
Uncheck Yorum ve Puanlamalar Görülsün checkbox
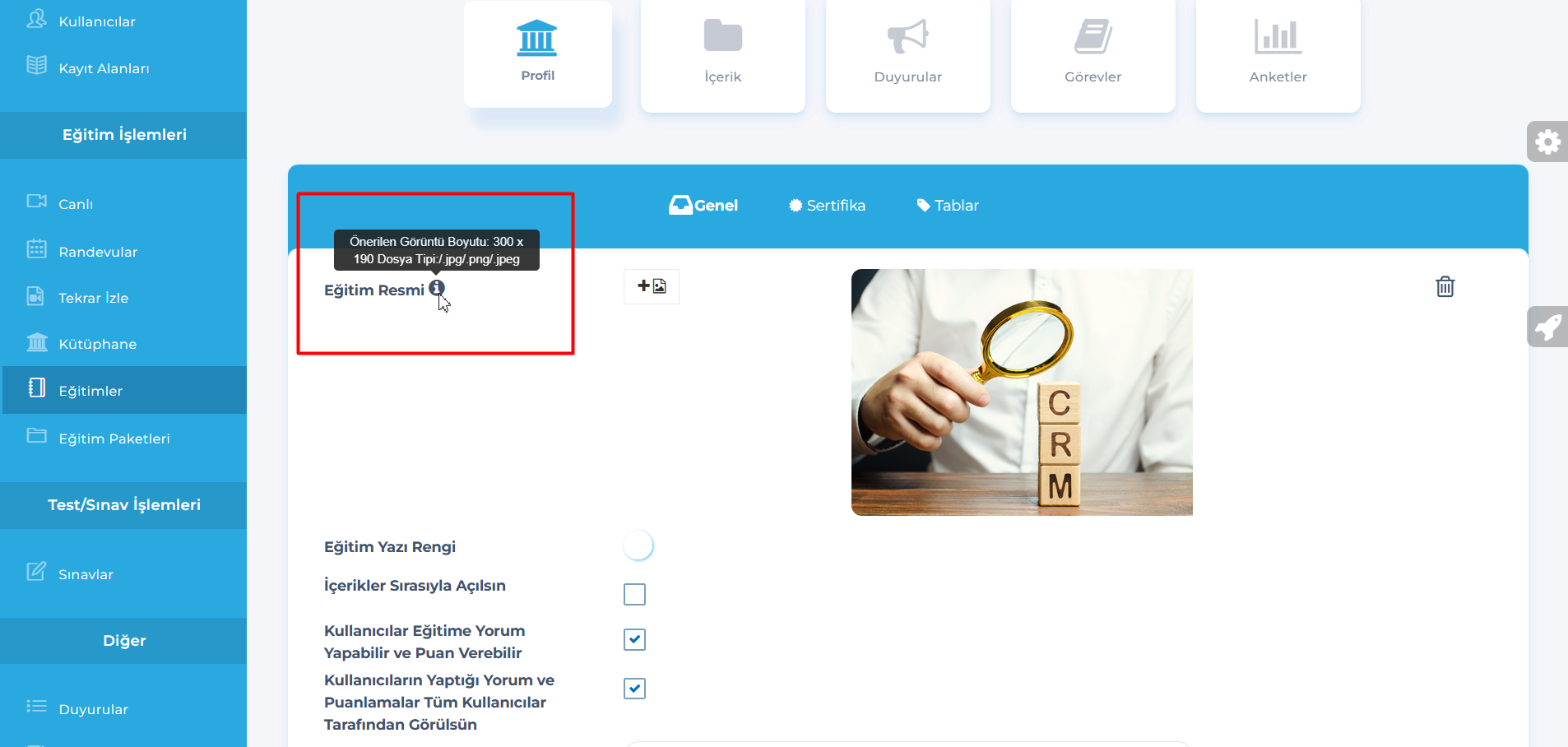click(634, 688)
